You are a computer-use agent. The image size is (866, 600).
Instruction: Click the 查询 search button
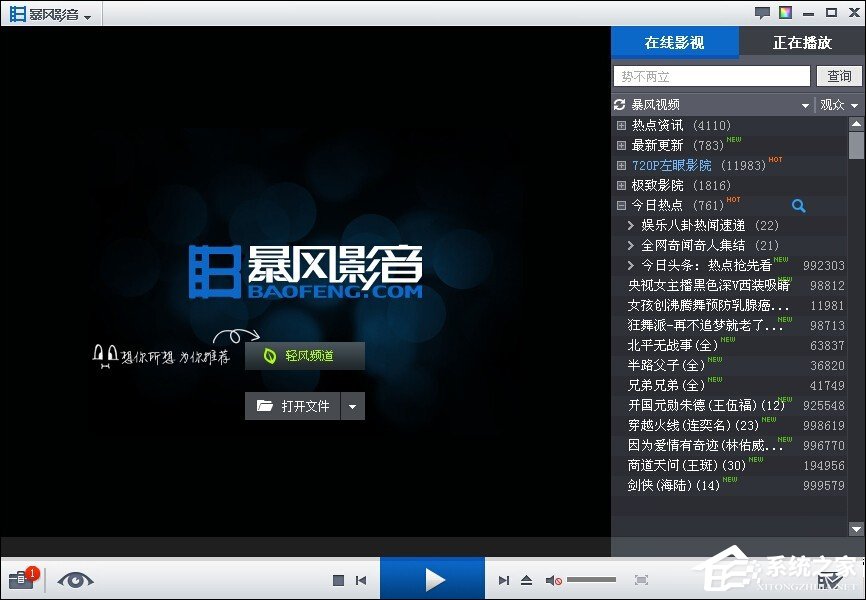tap(838, 76)
